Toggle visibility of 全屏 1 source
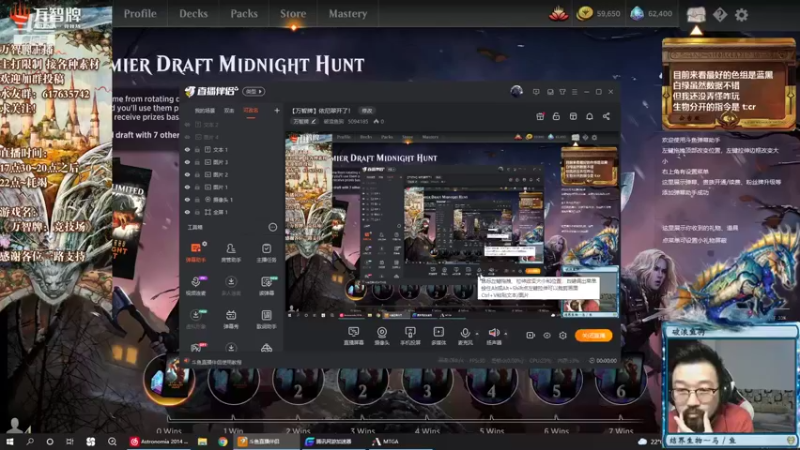The width and height of the screenshot is (800, 450). [187, 212]
